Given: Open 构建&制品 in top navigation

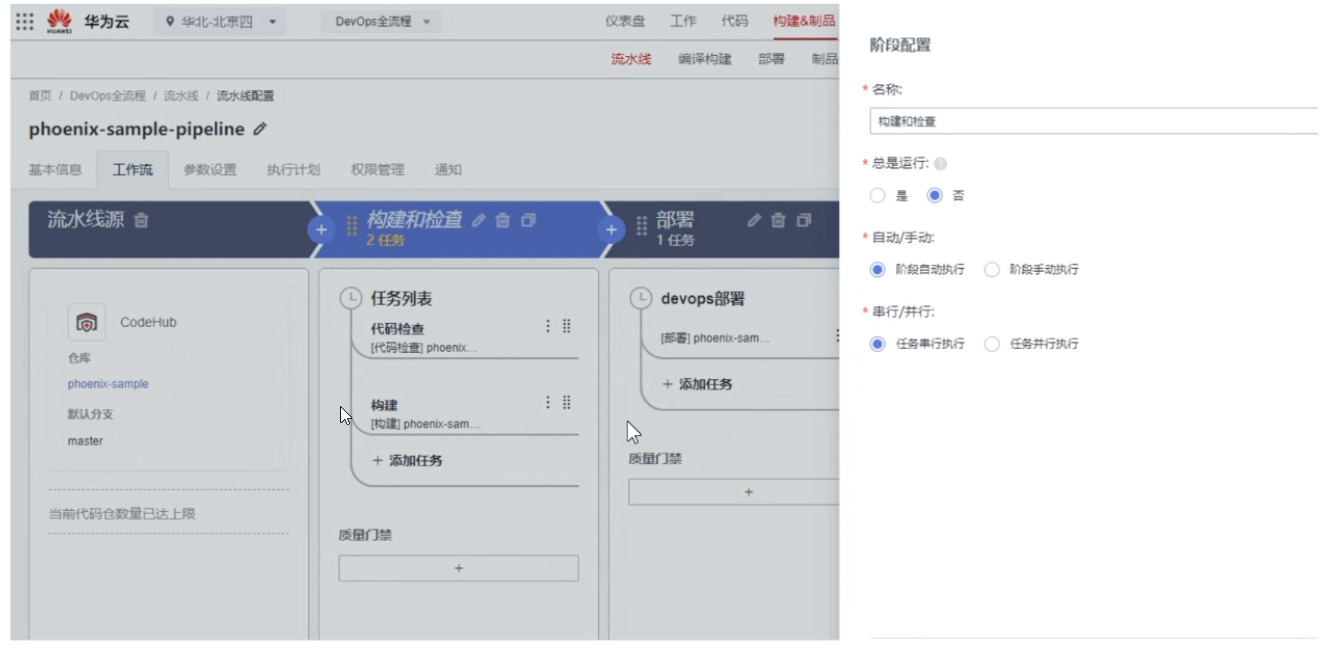Looking at the screenshot, I should point(804,21).
